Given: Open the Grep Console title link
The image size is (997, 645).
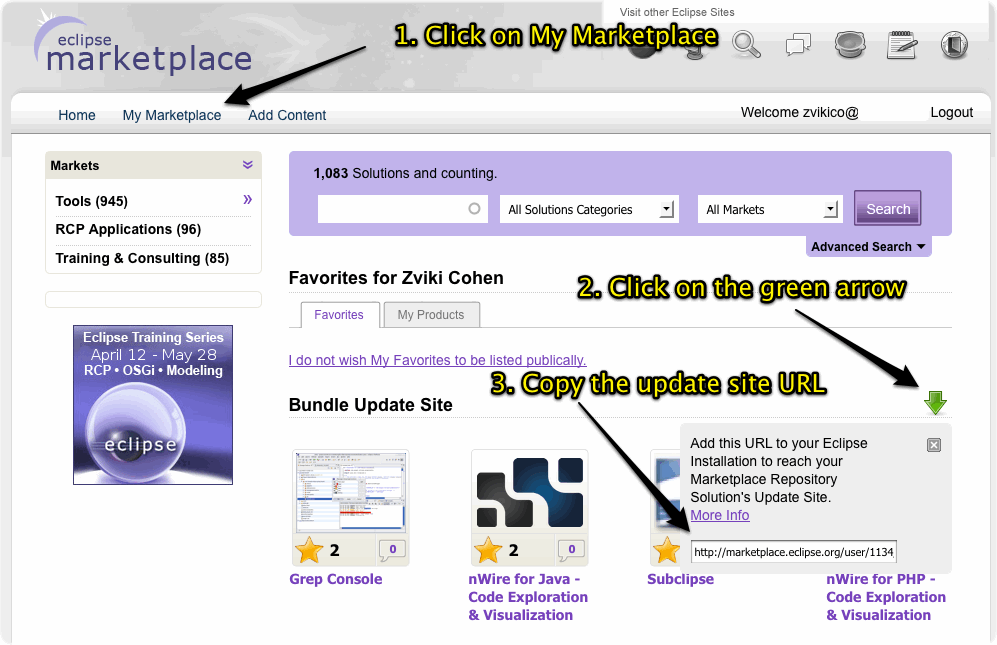Looking at the screenshot, I should [x=336, y=579].
